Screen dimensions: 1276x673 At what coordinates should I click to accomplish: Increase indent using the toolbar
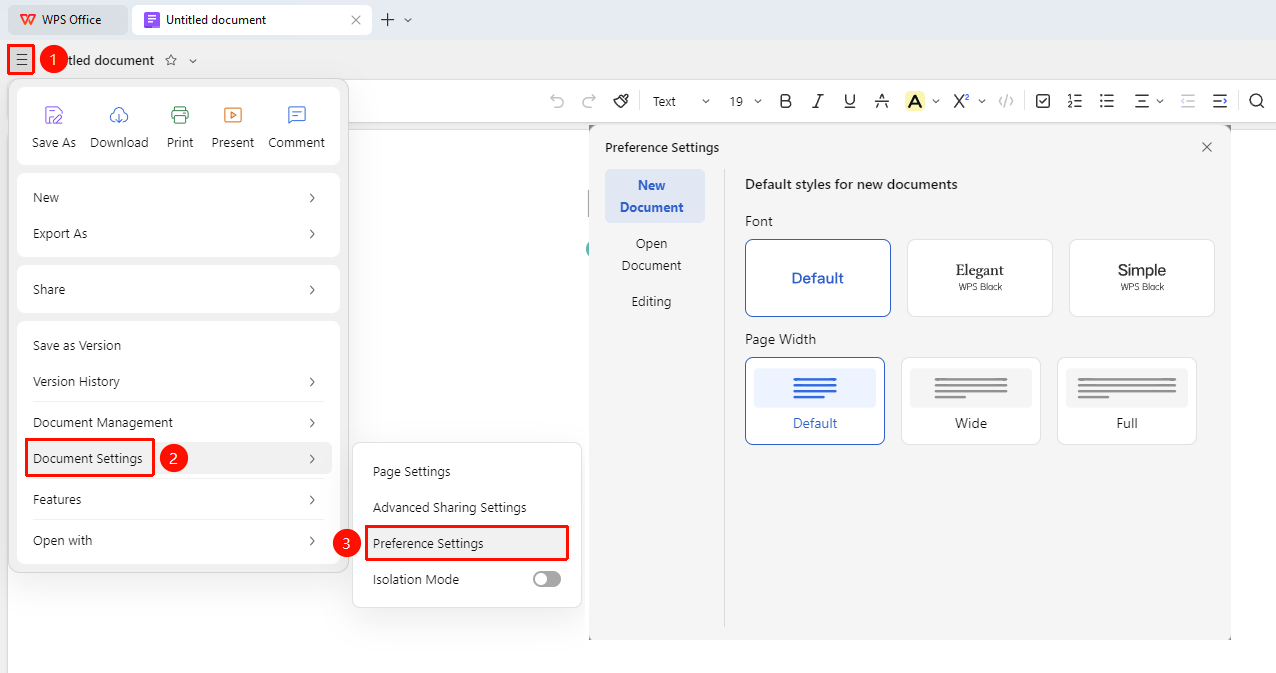pos(1220,101)
